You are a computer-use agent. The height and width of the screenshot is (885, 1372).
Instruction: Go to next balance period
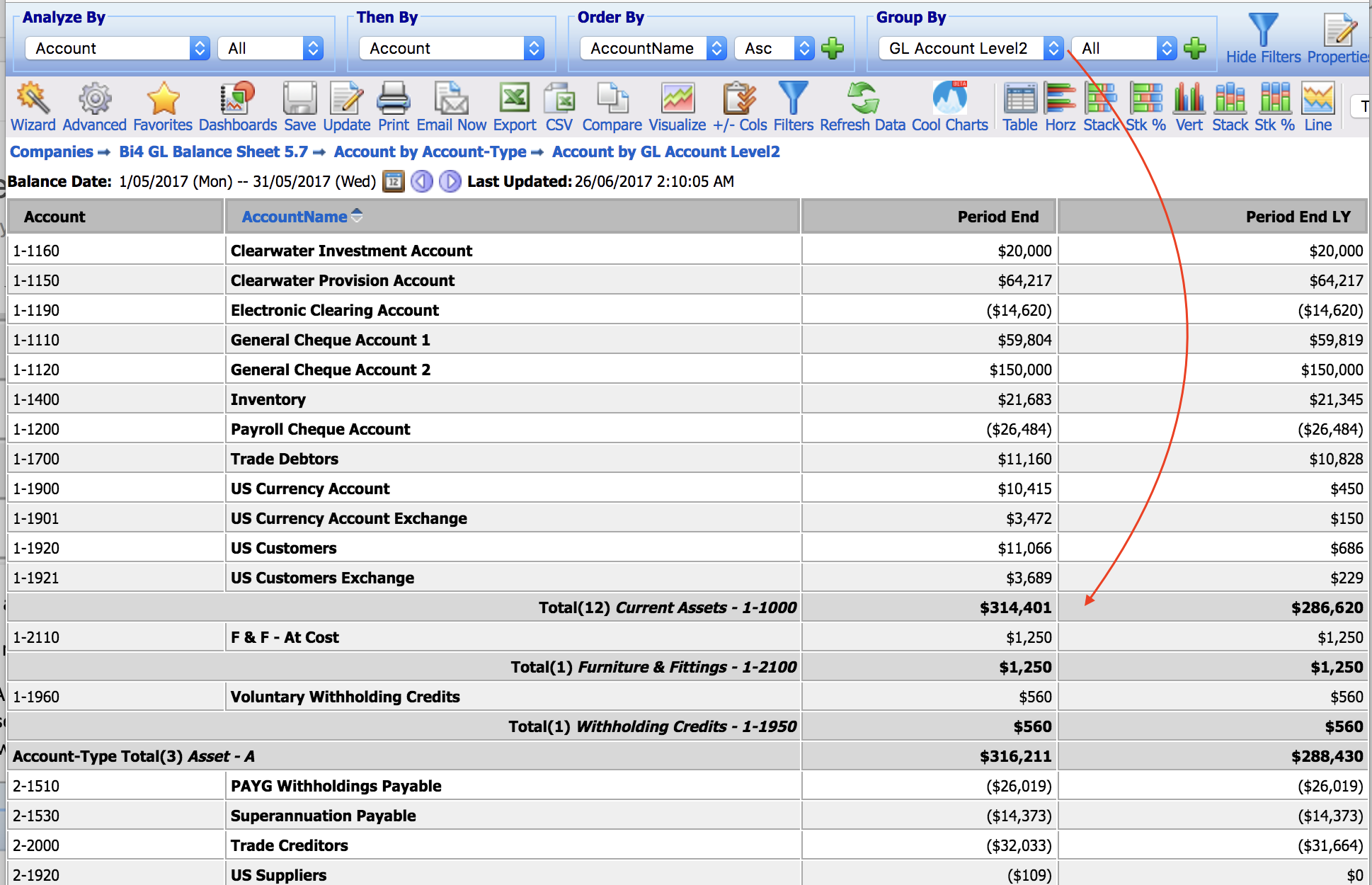tap(450, 182)
